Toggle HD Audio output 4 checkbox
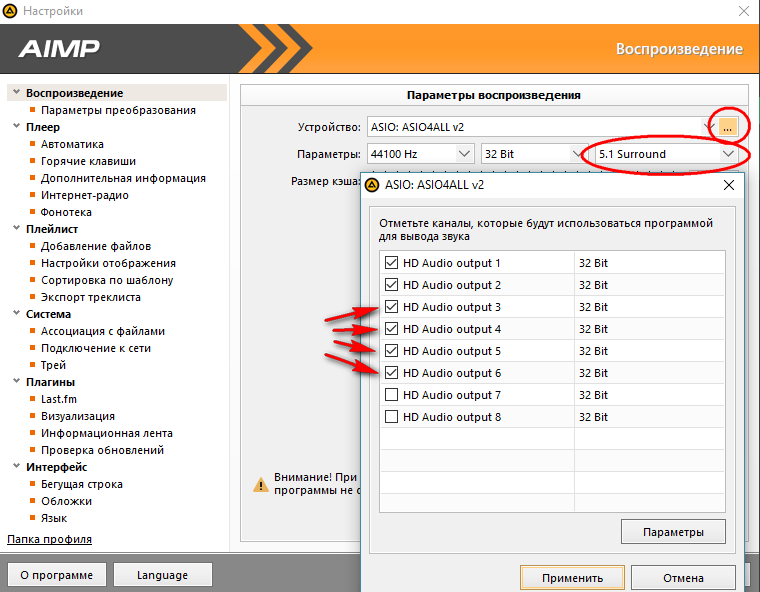This screenshot has height=592, width=760. coord(391,329)
